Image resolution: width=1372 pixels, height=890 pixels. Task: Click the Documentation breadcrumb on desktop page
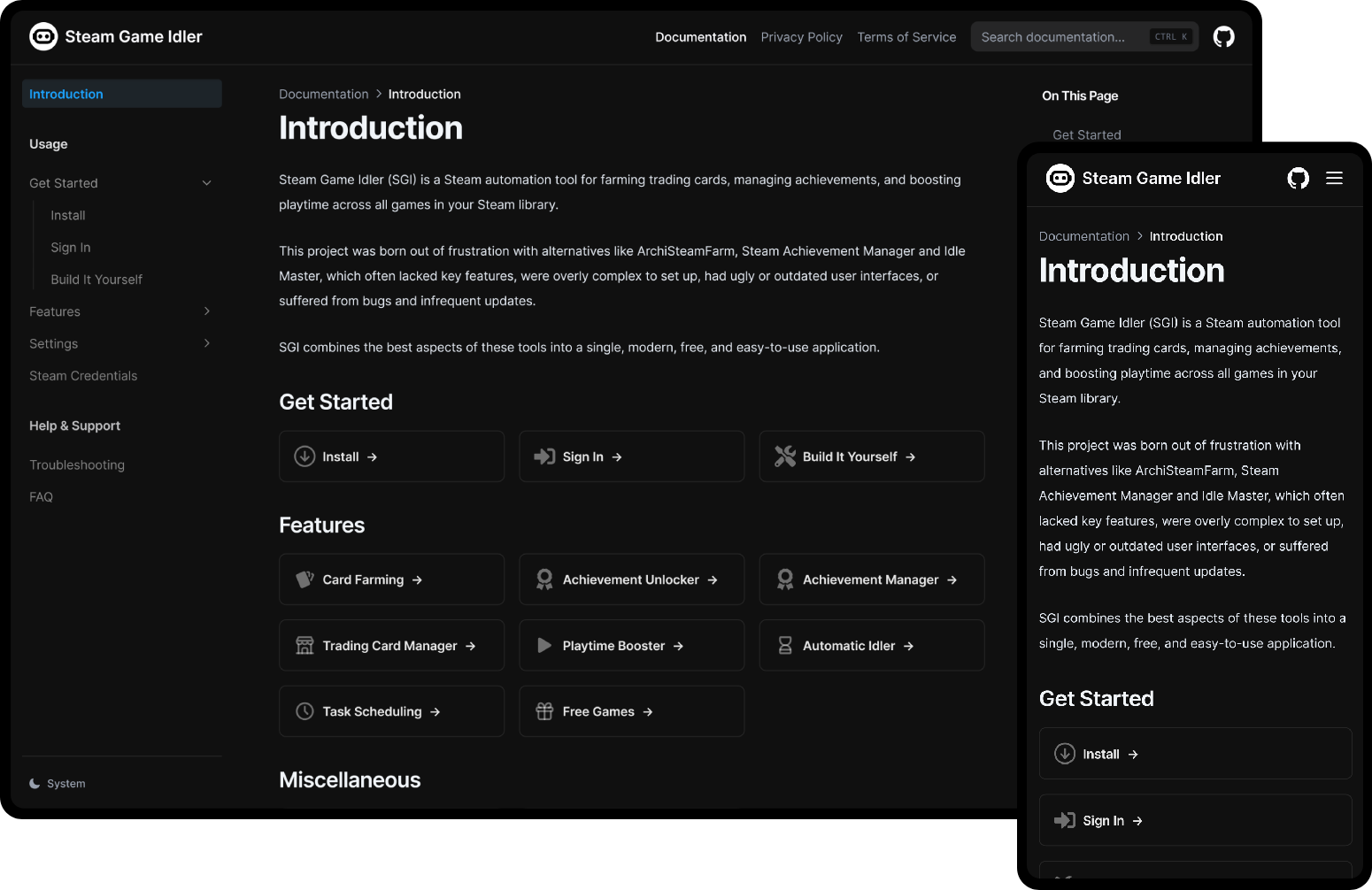323,94
